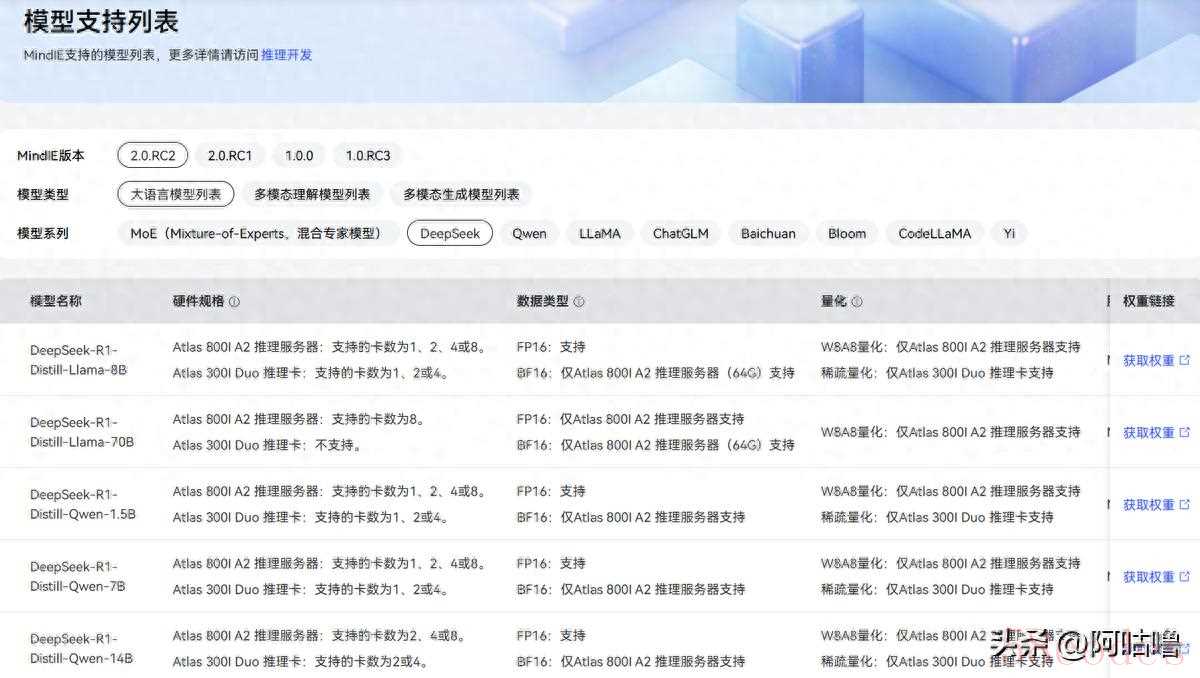This screenshot has width=1200, height=678.
Task: Open the 推理开发 link
Action: (287, 55)
